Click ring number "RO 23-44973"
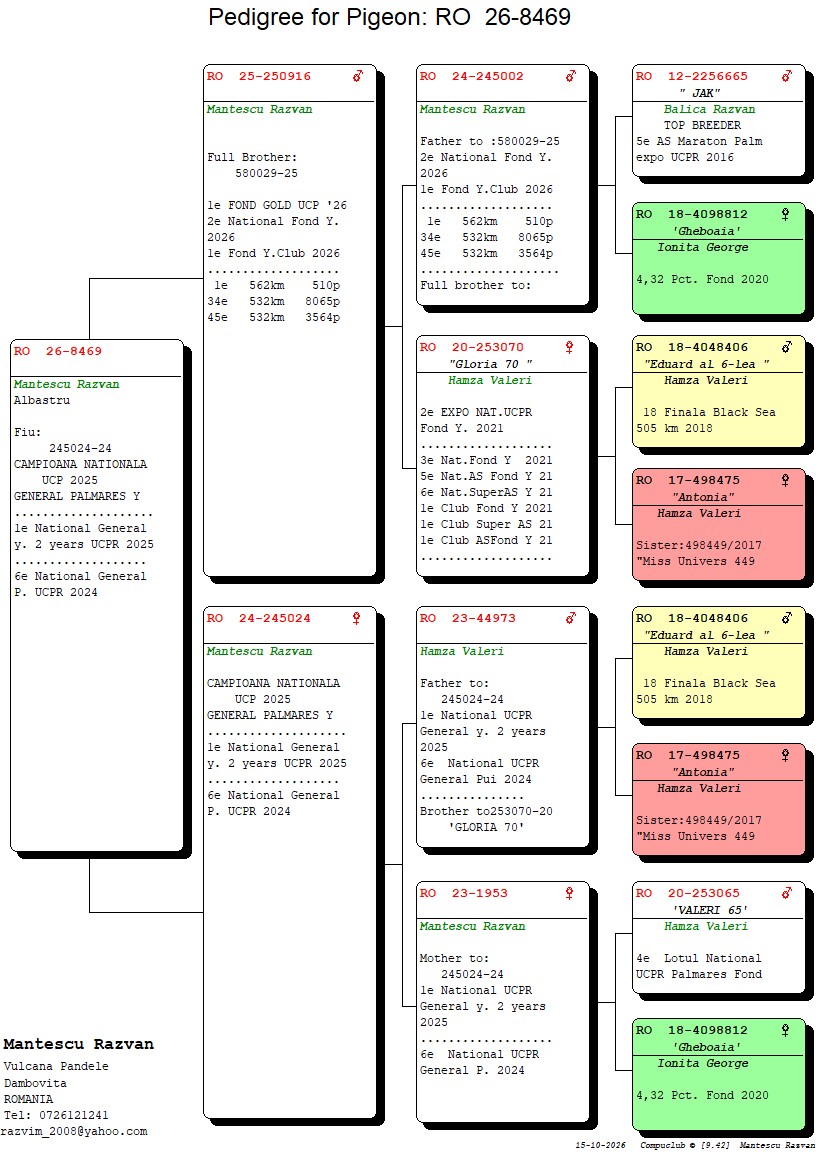Screen dimensions: 816x1172 (468, 618)
